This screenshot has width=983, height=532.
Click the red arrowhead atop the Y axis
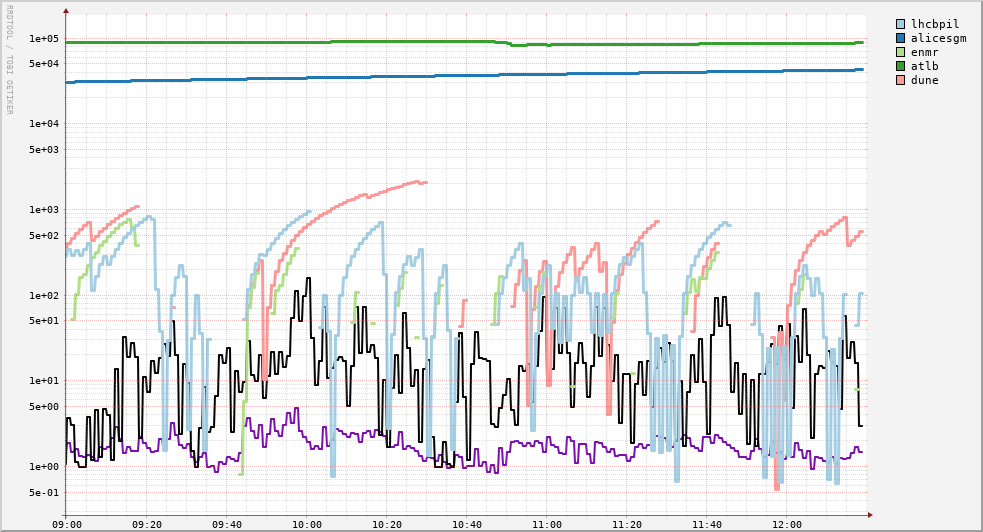click(x=66, y=11)
